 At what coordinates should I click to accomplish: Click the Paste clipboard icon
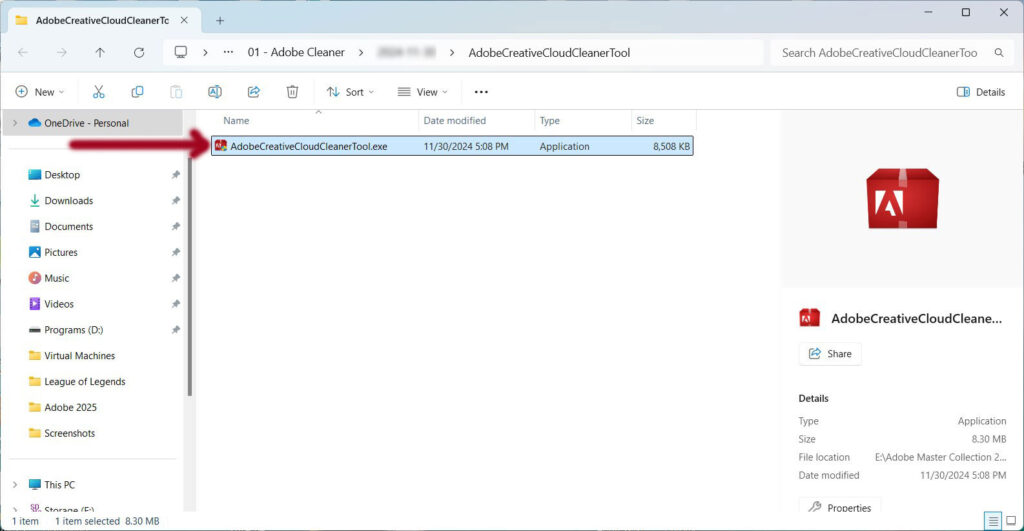[176, 92]
